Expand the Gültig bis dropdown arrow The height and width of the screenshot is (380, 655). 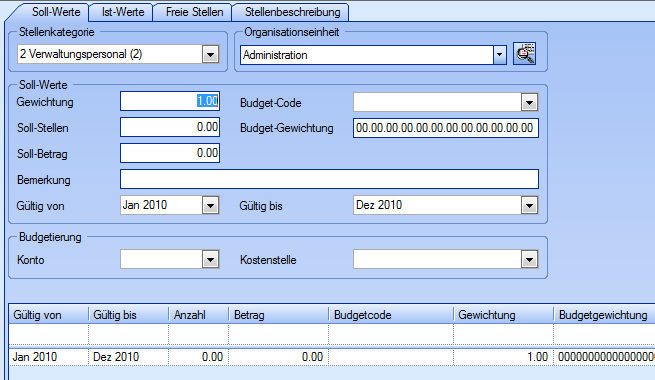tap(529, 205)
